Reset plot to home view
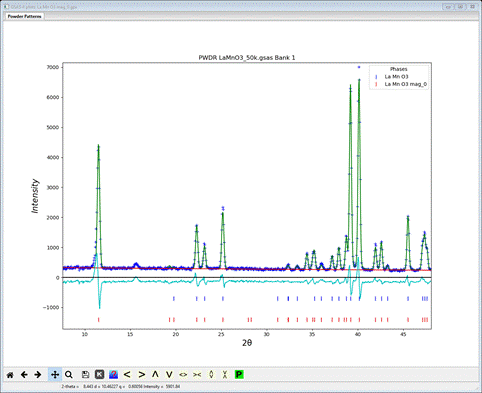This screenshot has height=393, width=482. tap(10, 375)
